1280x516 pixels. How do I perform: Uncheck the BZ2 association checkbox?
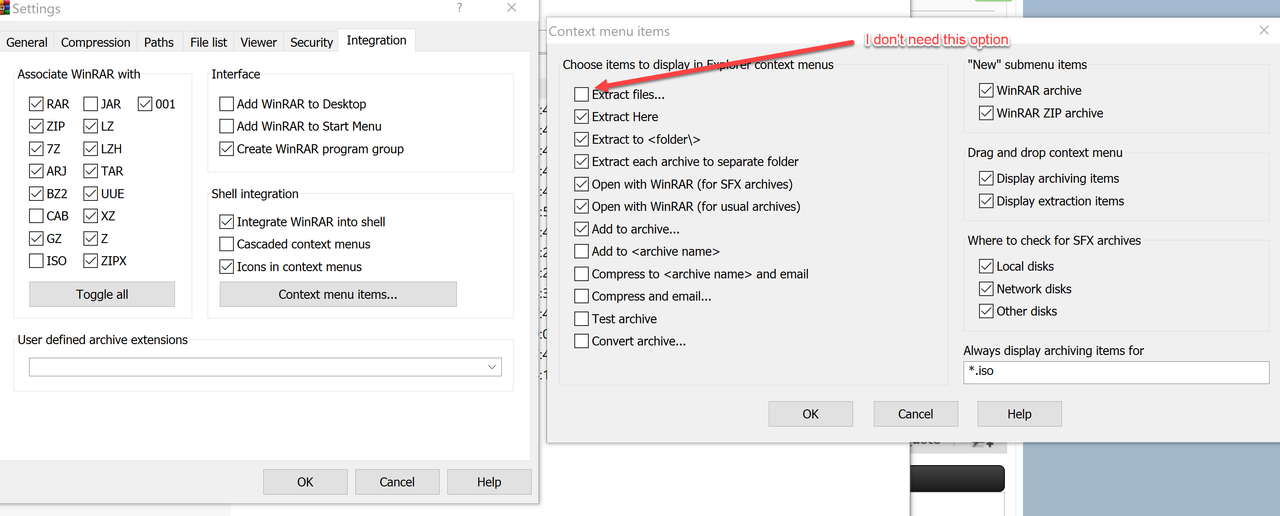coord(36,194)
